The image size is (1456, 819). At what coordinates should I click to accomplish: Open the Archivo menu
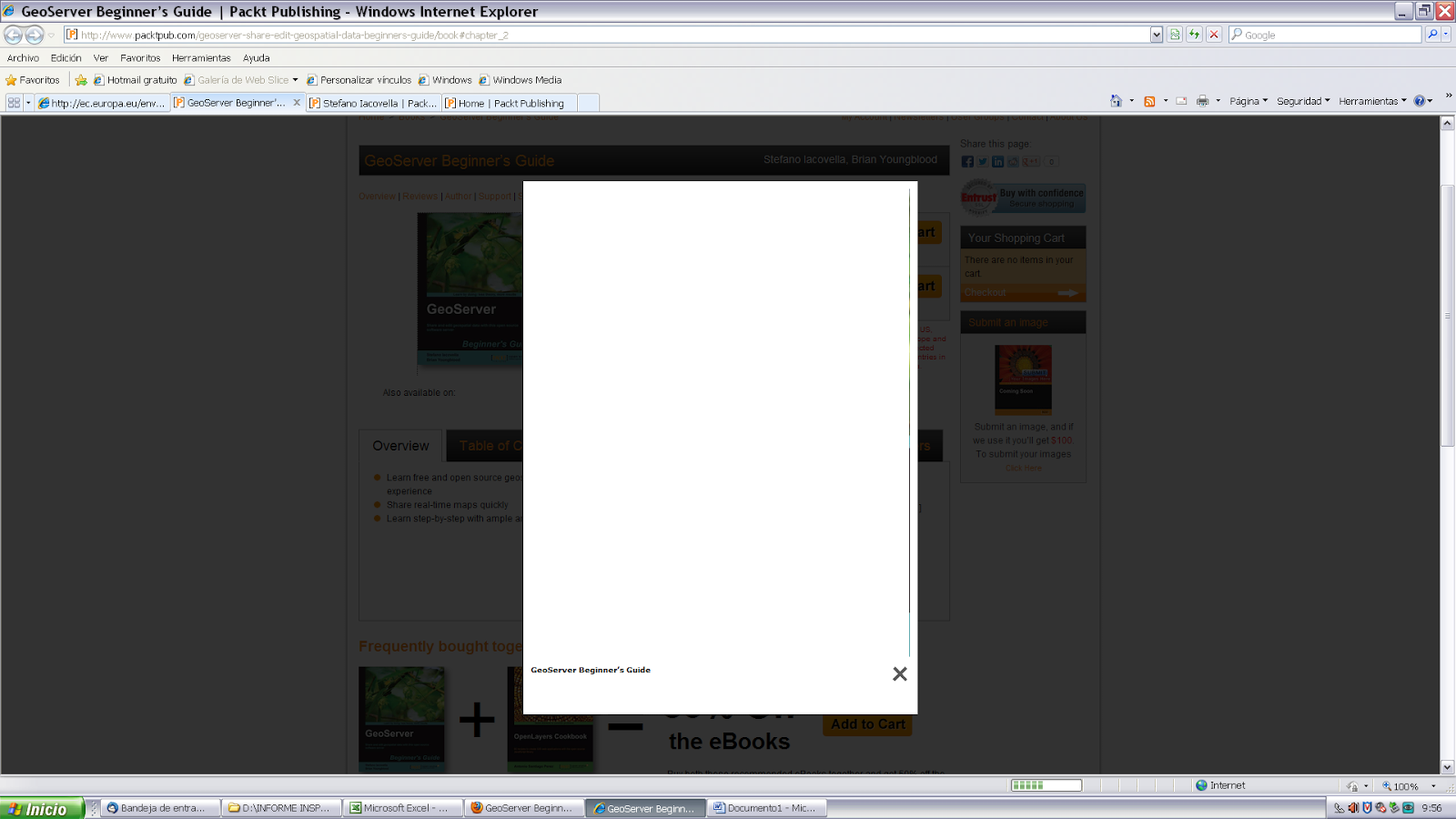[x=23, y=57]
